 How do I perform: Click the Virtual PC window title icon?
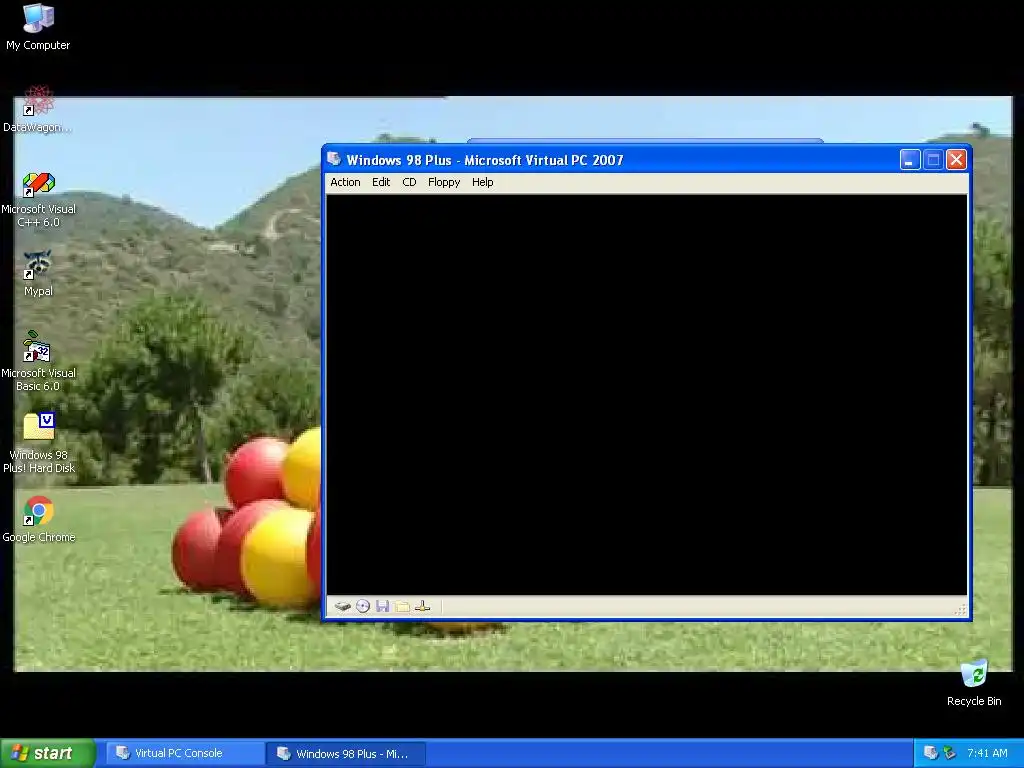334,159
